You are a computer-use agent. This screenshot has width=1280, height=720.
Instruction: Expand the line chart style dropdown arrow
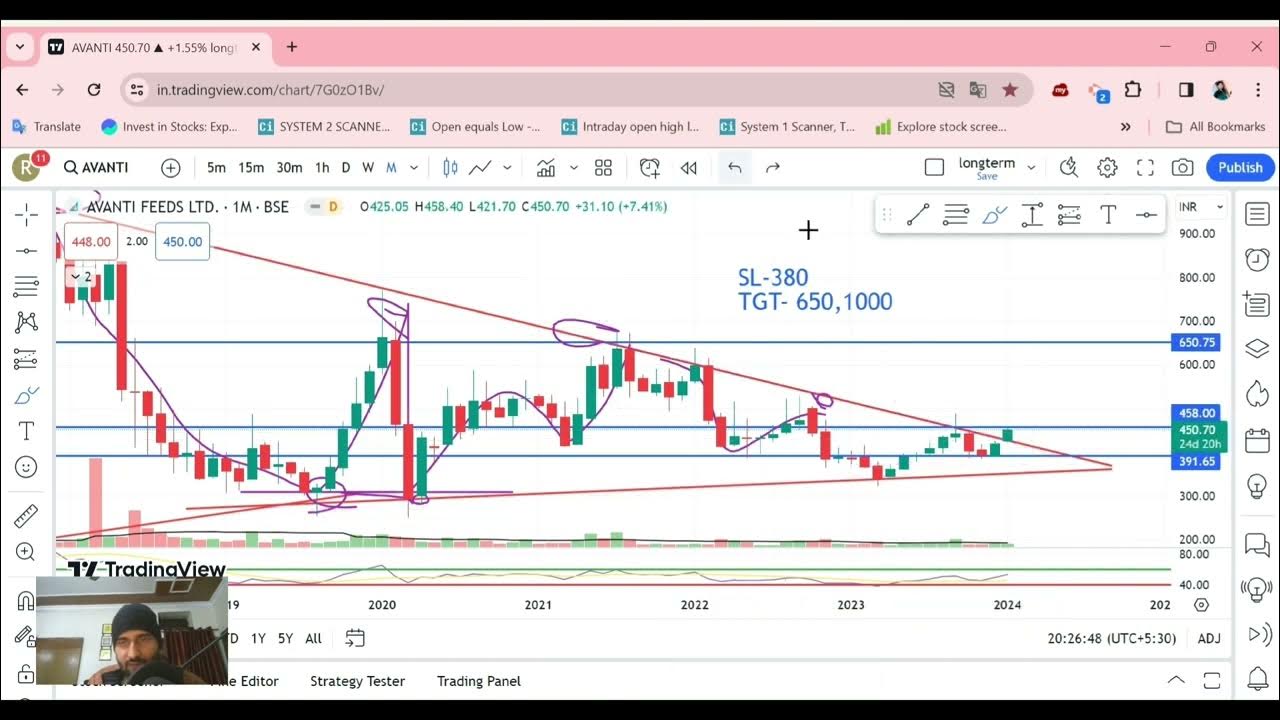(x=507, y=167)
